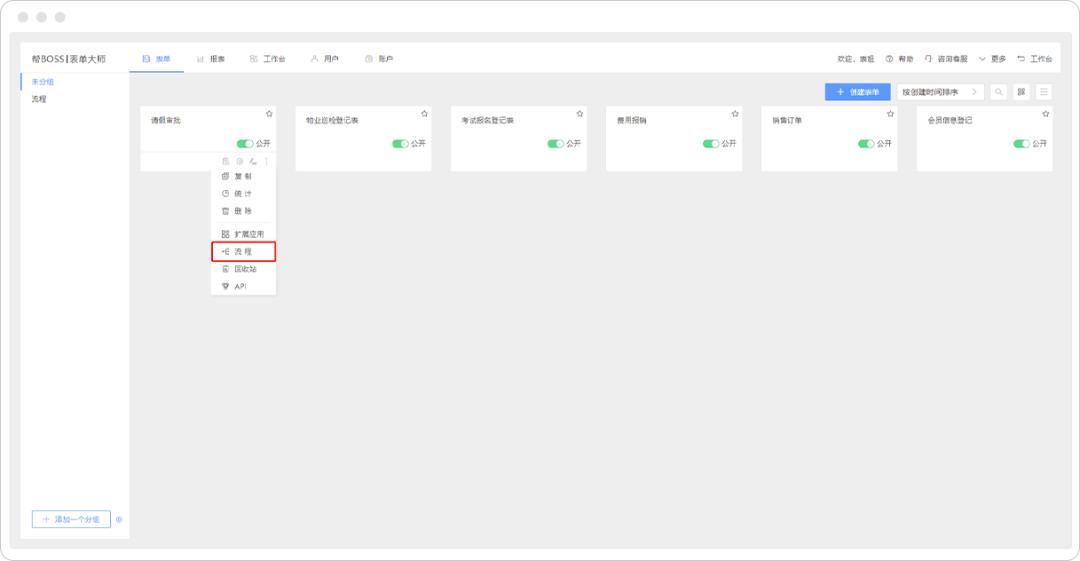
Task: Toggle 公开 switch on 会员信息登记 card
Action: [1021, 143]
